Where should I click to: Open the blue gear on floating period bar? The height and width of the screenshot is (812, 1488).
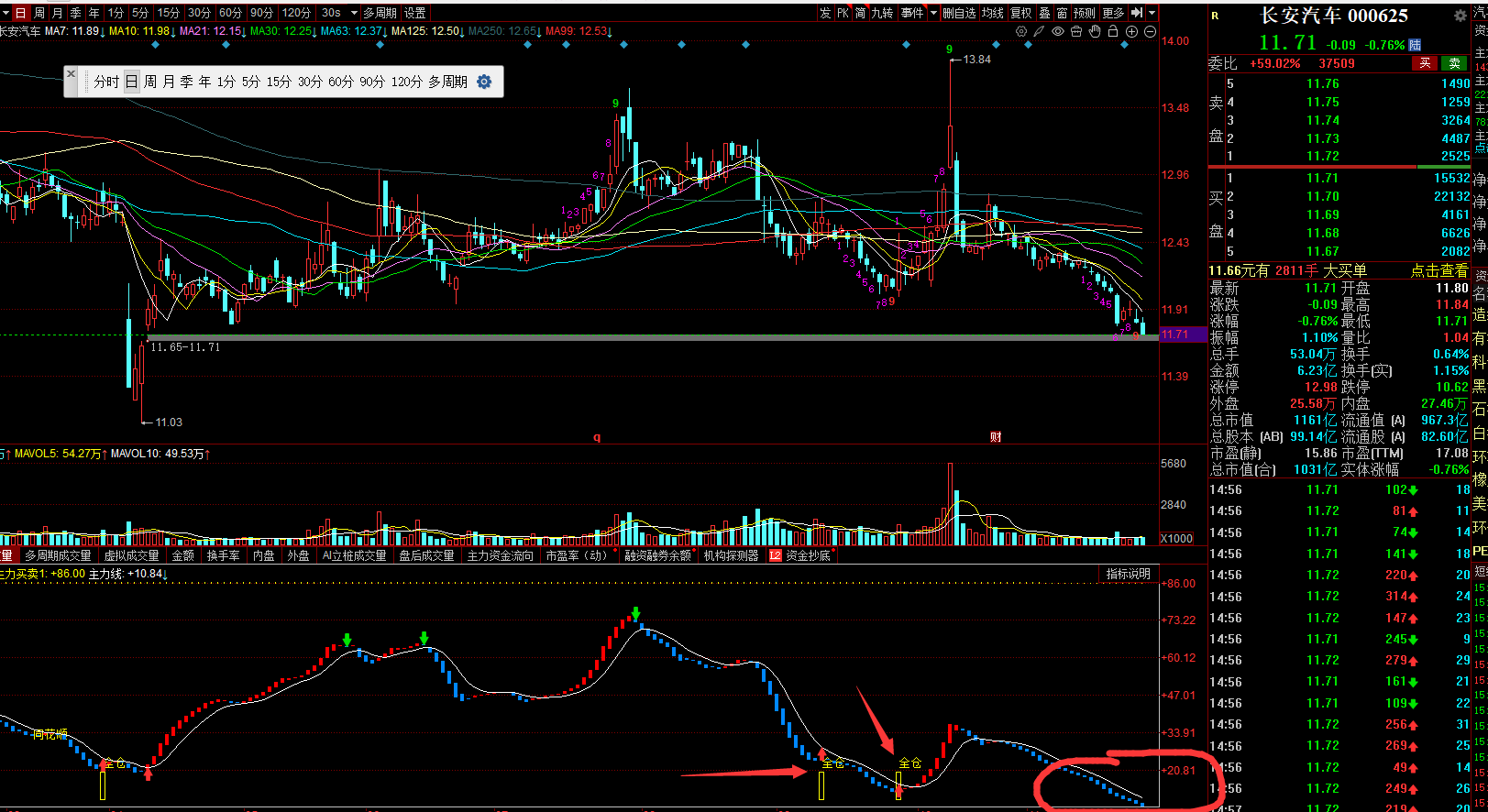(x=484, y=82)
